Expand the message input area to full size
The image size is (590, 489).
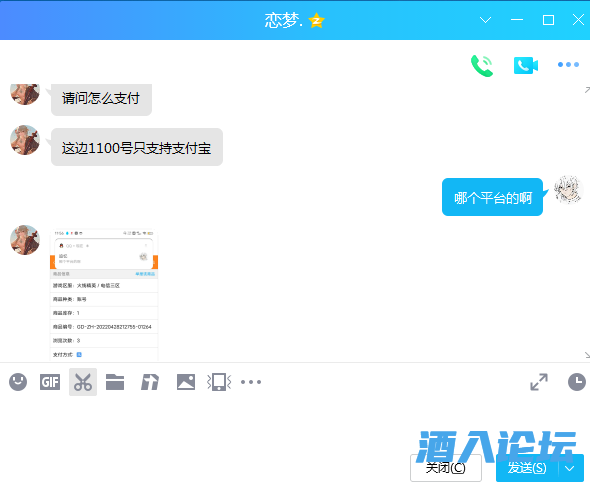click(539, 382)
